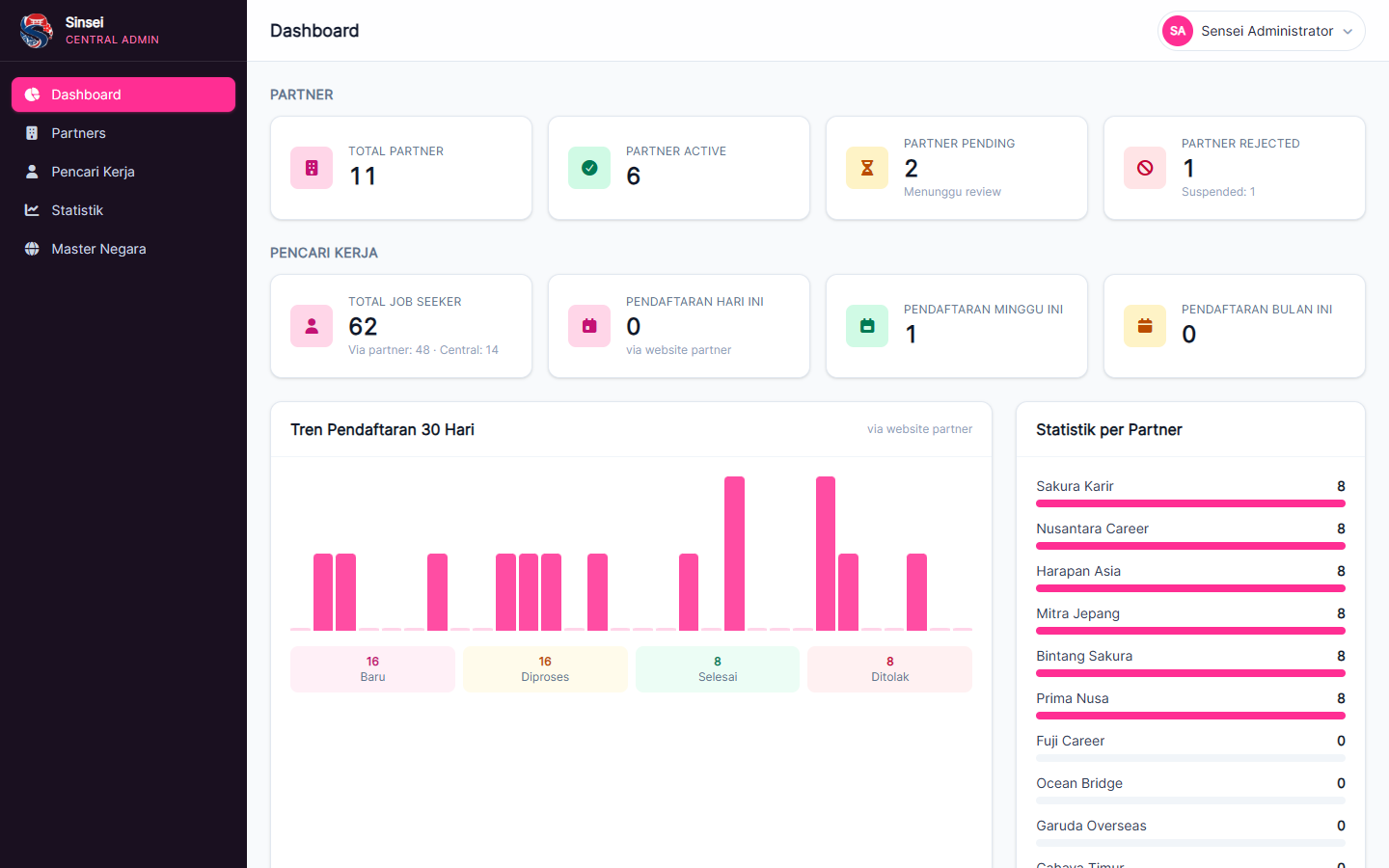Click the Total Job Seeker person icon
The height and width of the screenshot is (868, 1389).
tap(312, 326)
